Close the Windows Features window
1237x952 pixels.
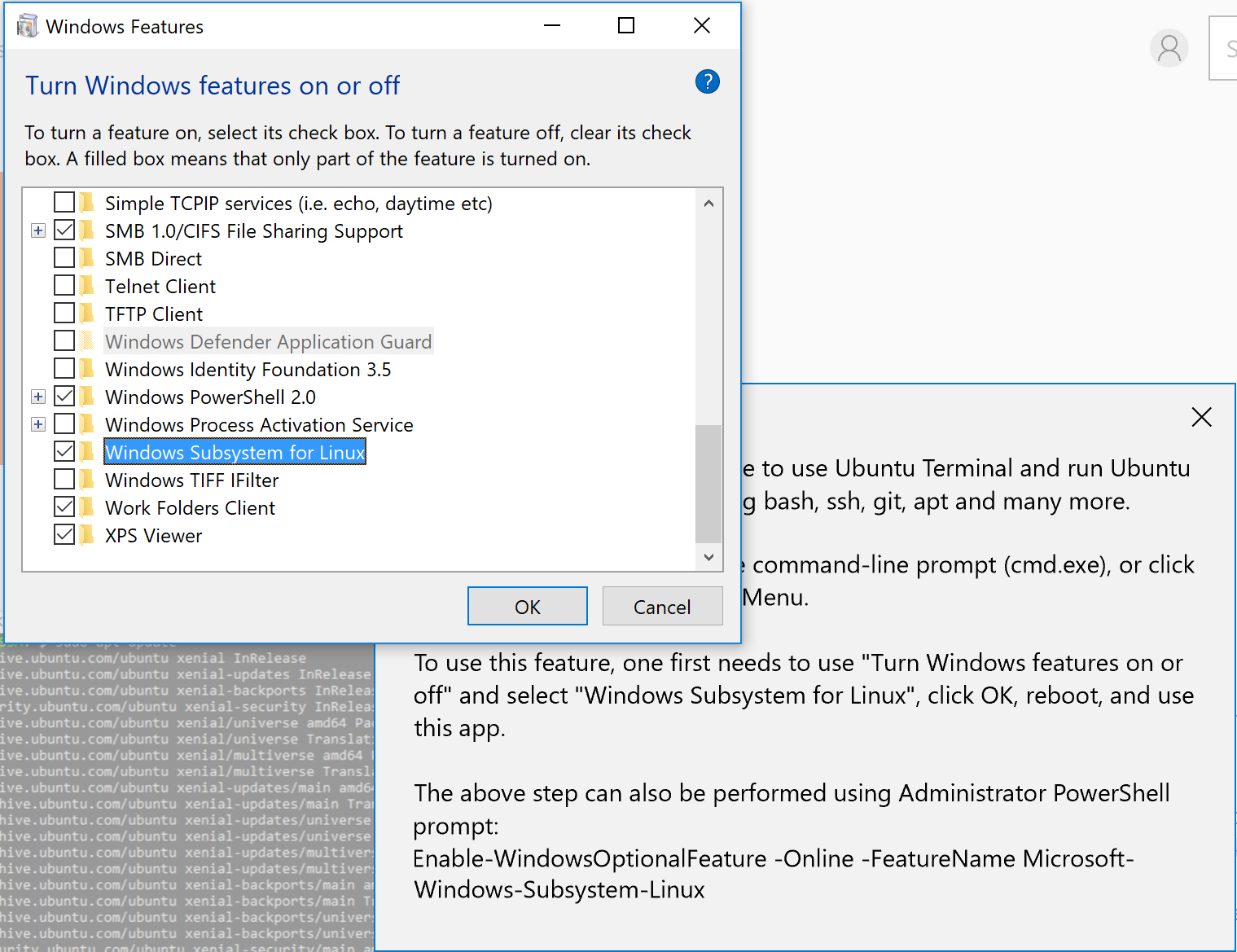[702, 26]
